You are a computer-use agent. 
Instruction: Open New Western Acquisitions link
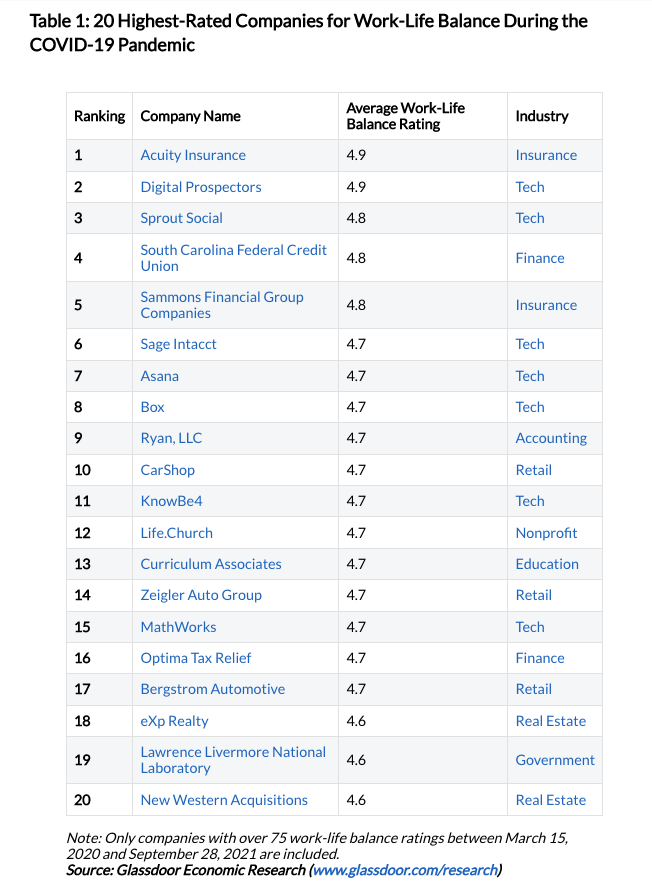click(224, 800)
